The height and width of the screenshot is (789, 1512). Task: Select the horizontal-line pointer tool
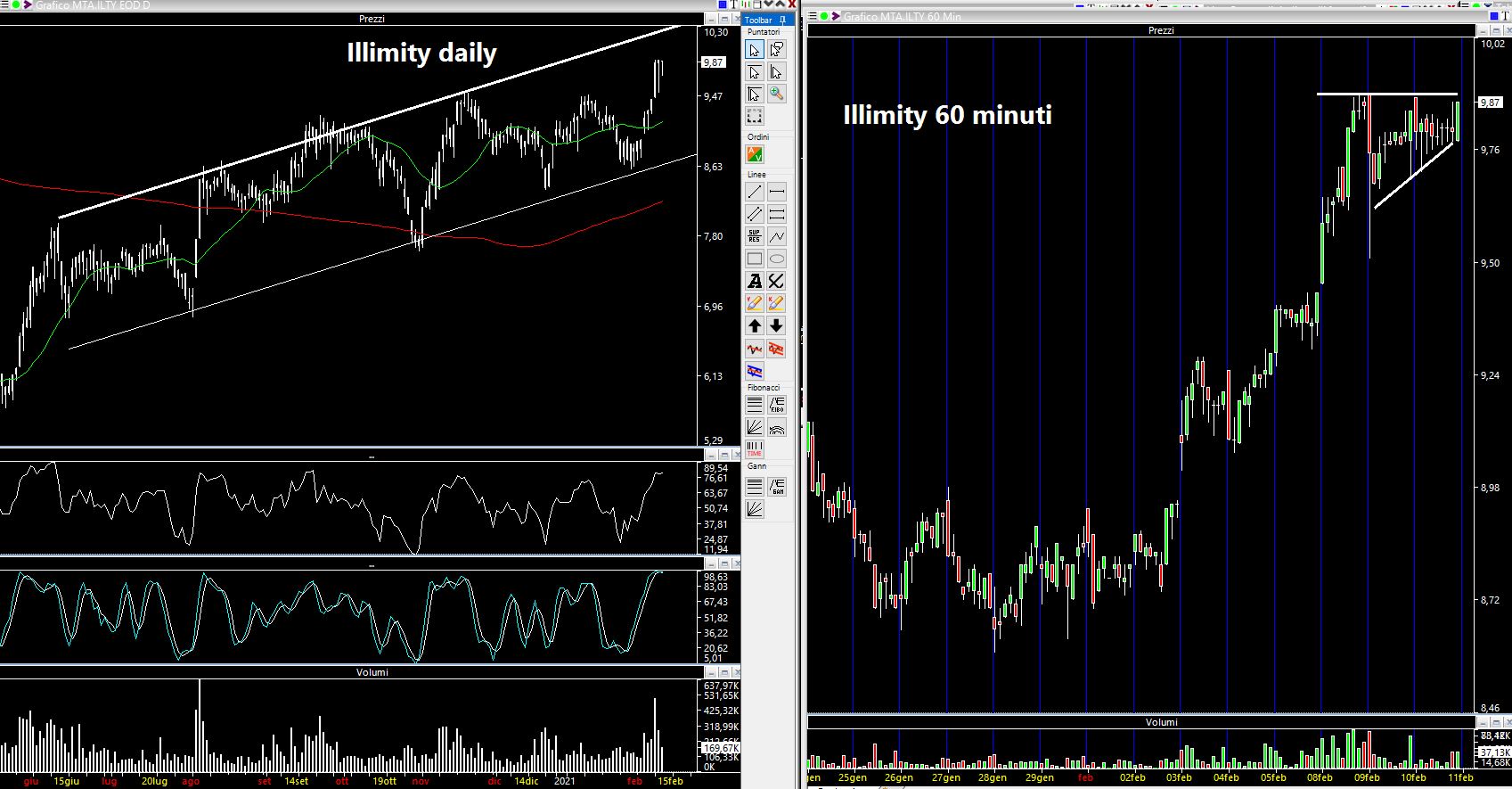click(x=755, y=72)
